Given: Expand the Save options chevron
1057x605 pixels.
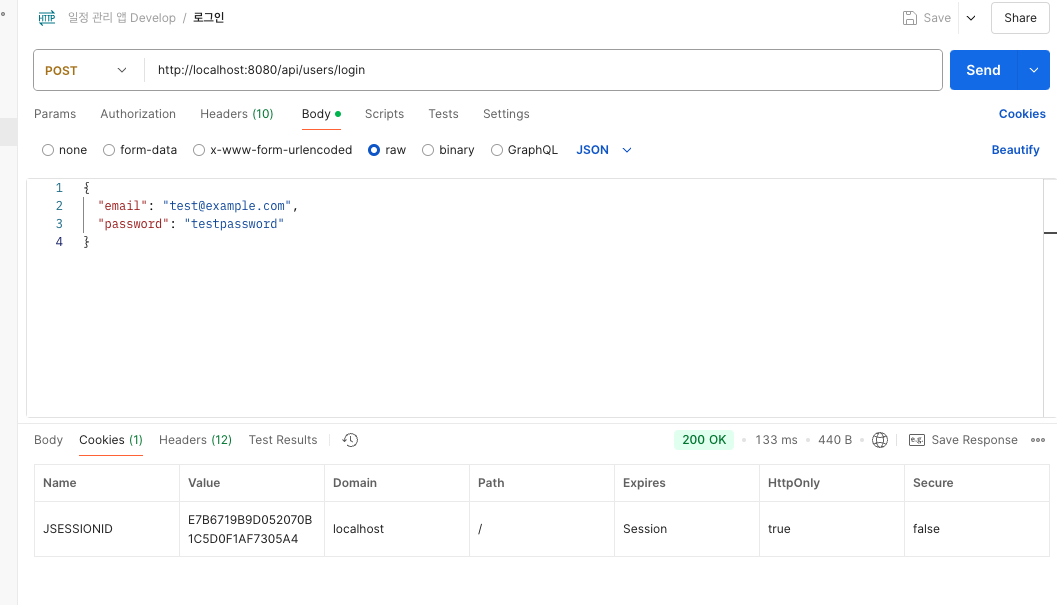Looking at the screenshot, I should pyautogui.click(x=971, y=18).
